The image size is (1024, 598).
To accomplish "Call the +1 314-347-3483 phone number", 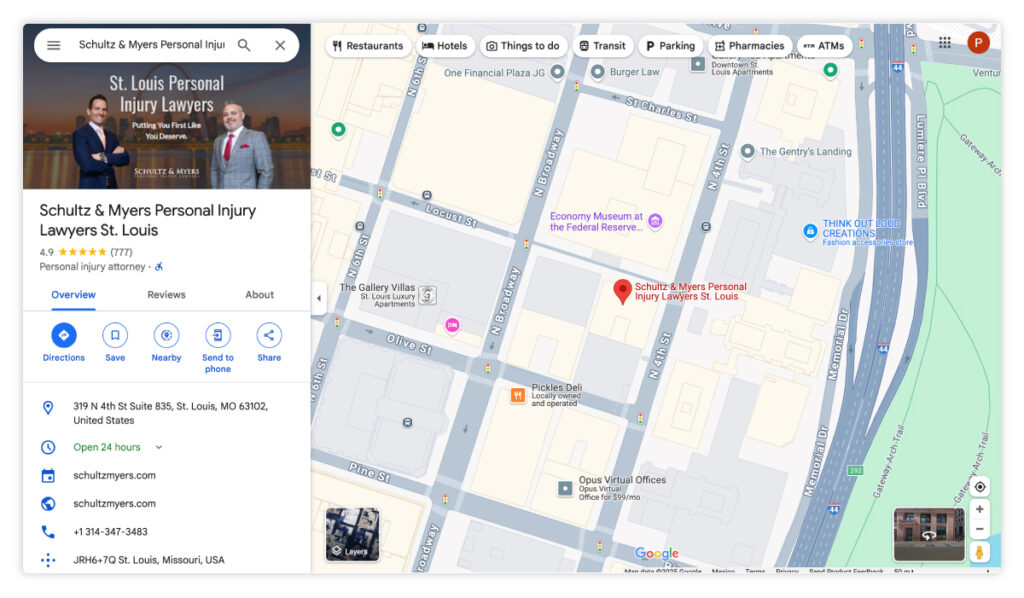I will (110, 531).
